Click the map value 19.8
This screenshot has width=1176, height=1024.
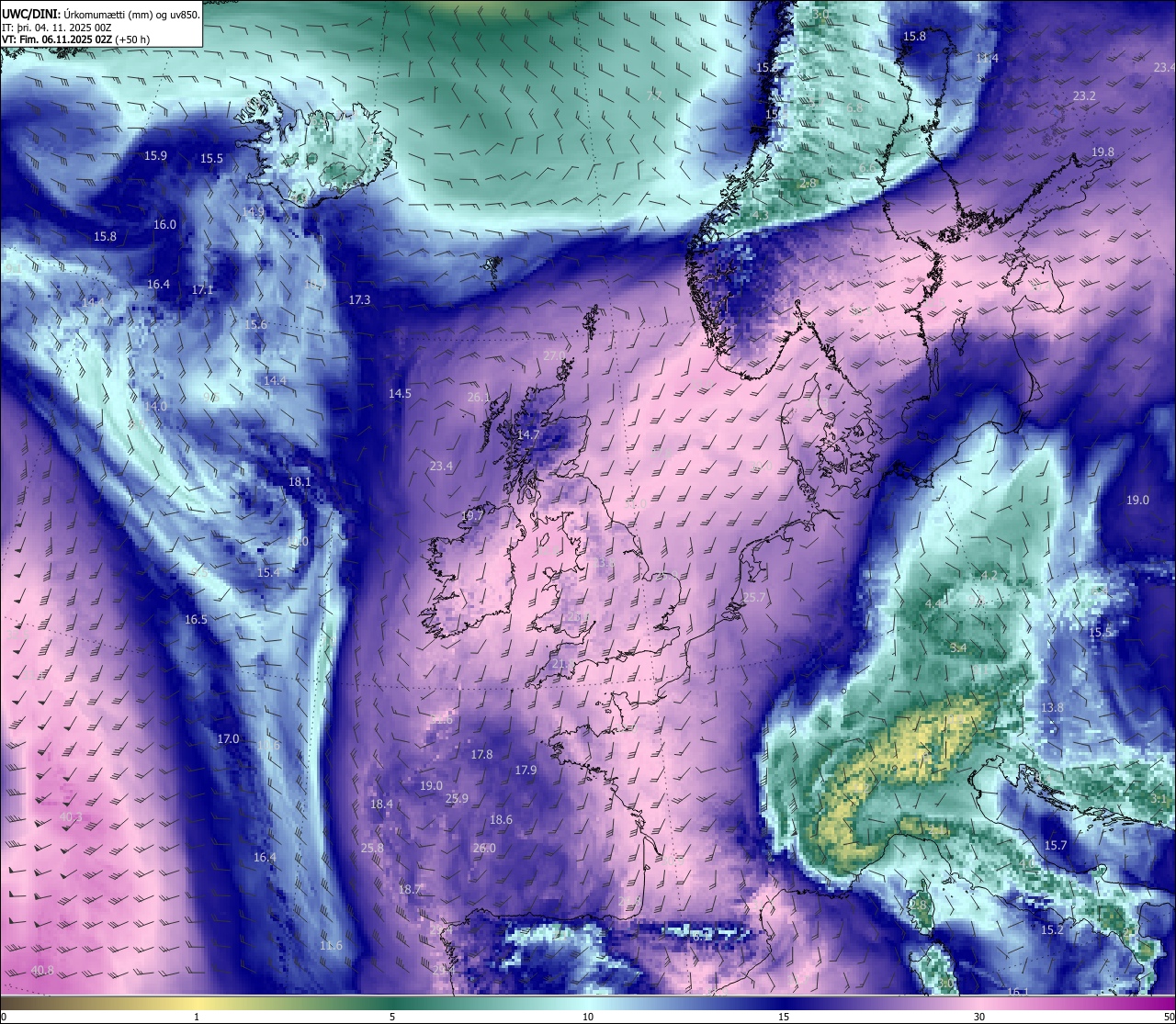tap(1102, 152)
